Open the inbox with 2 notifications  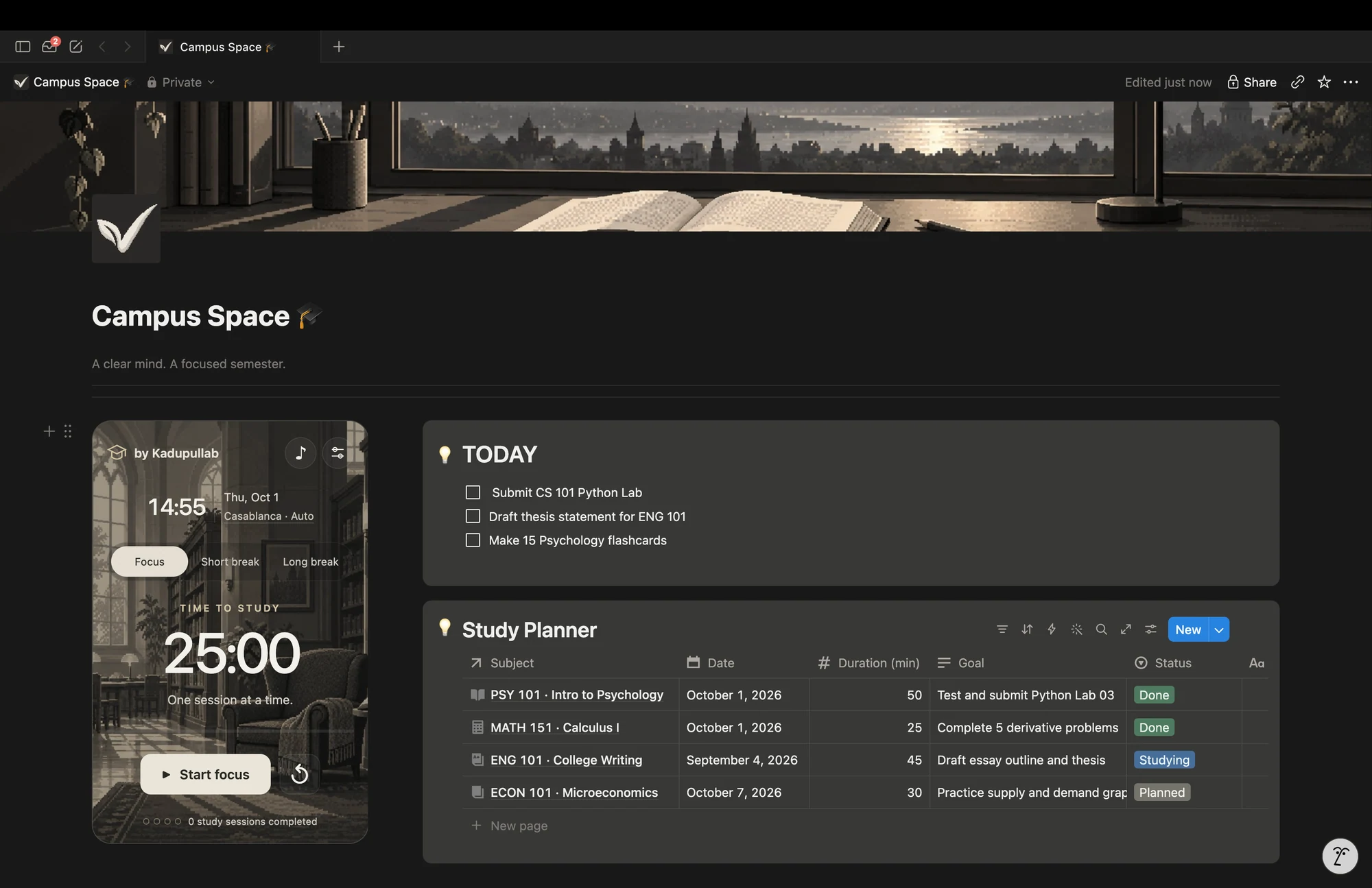click(x=50, y=46)
